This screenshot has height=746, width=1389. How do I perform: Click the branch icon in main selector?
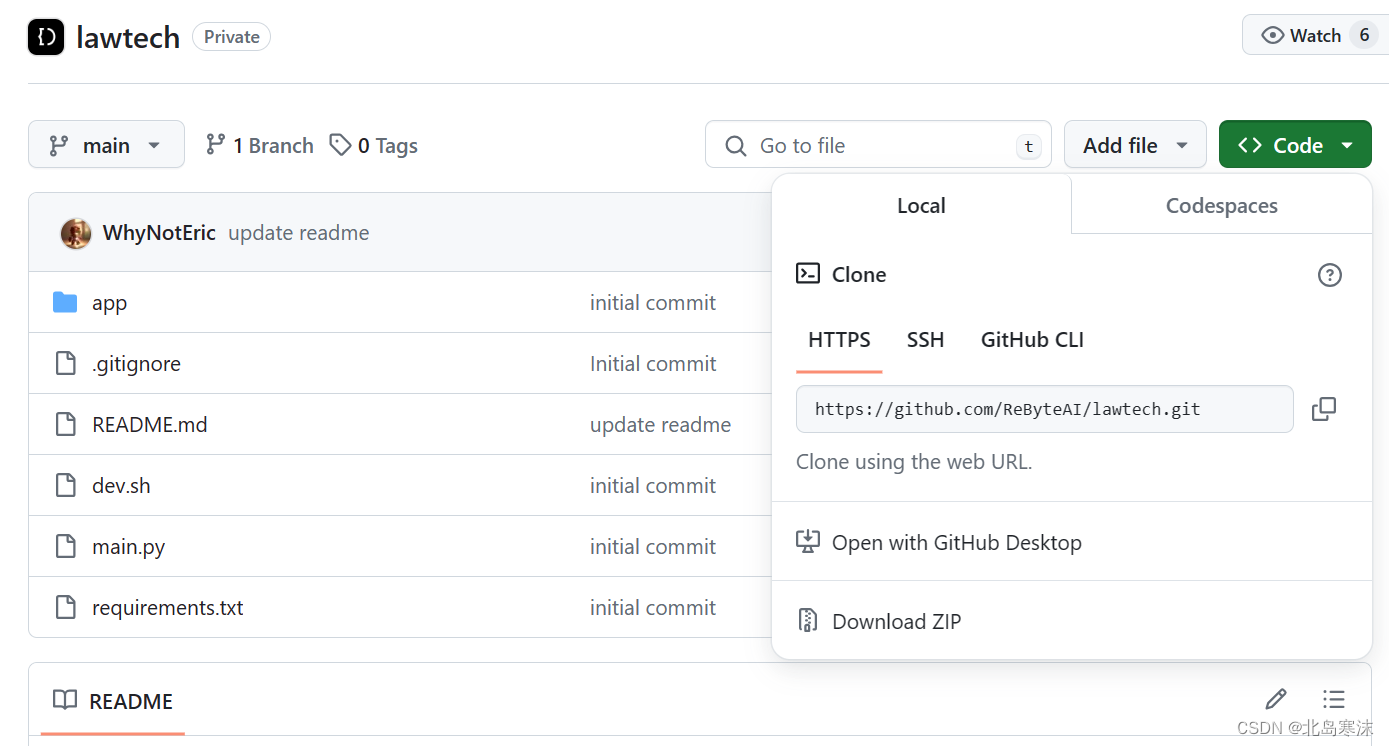59,145
